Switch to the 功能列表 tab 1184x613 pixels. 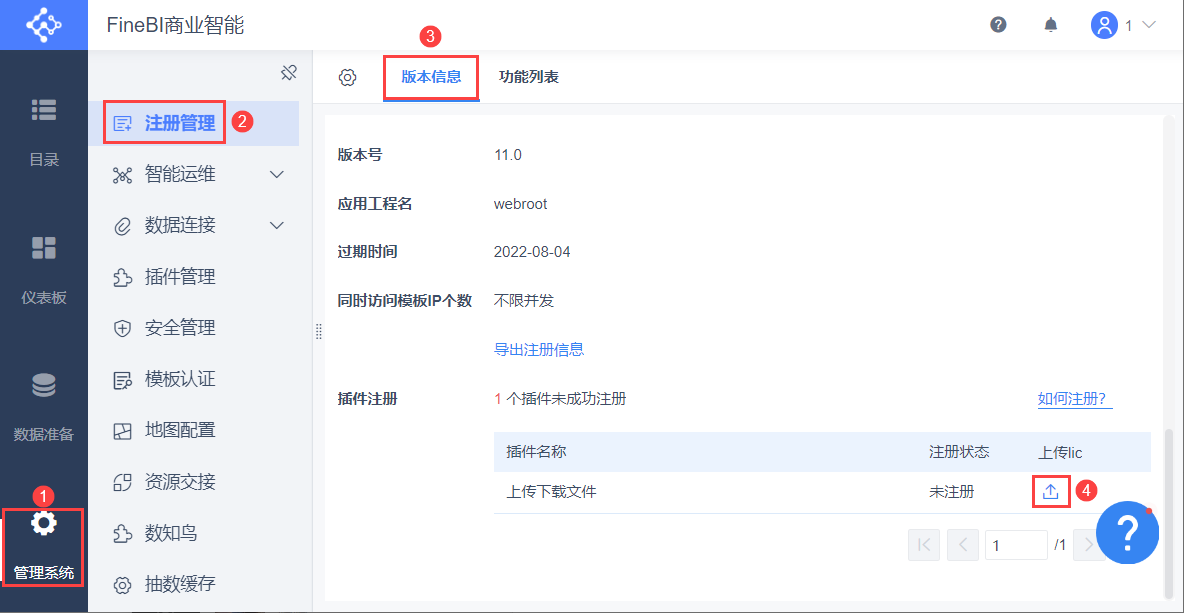point(529,77)
